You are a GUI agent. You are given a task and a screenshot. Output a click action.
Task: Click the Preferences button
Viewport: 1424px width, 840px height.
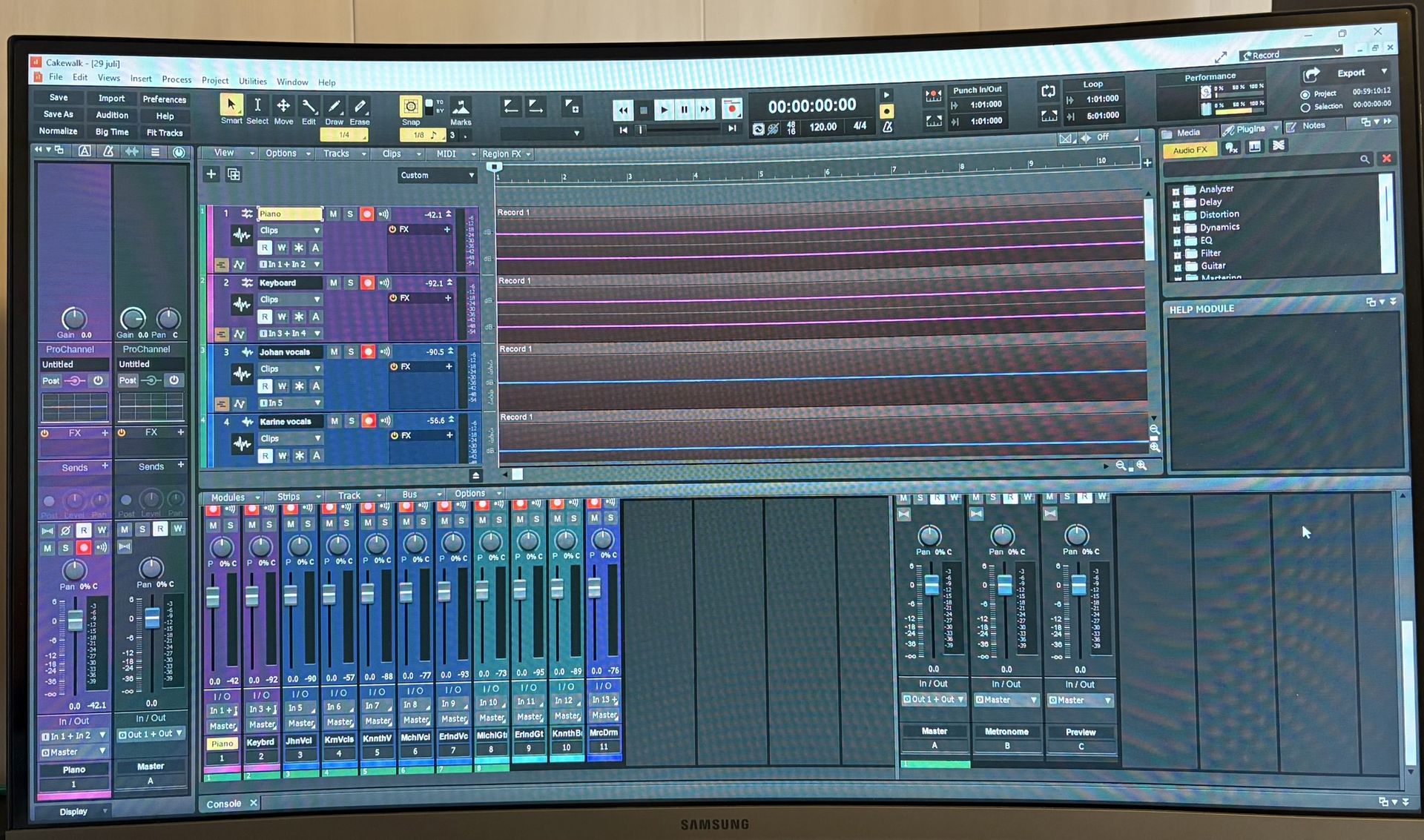pos(164,99)
